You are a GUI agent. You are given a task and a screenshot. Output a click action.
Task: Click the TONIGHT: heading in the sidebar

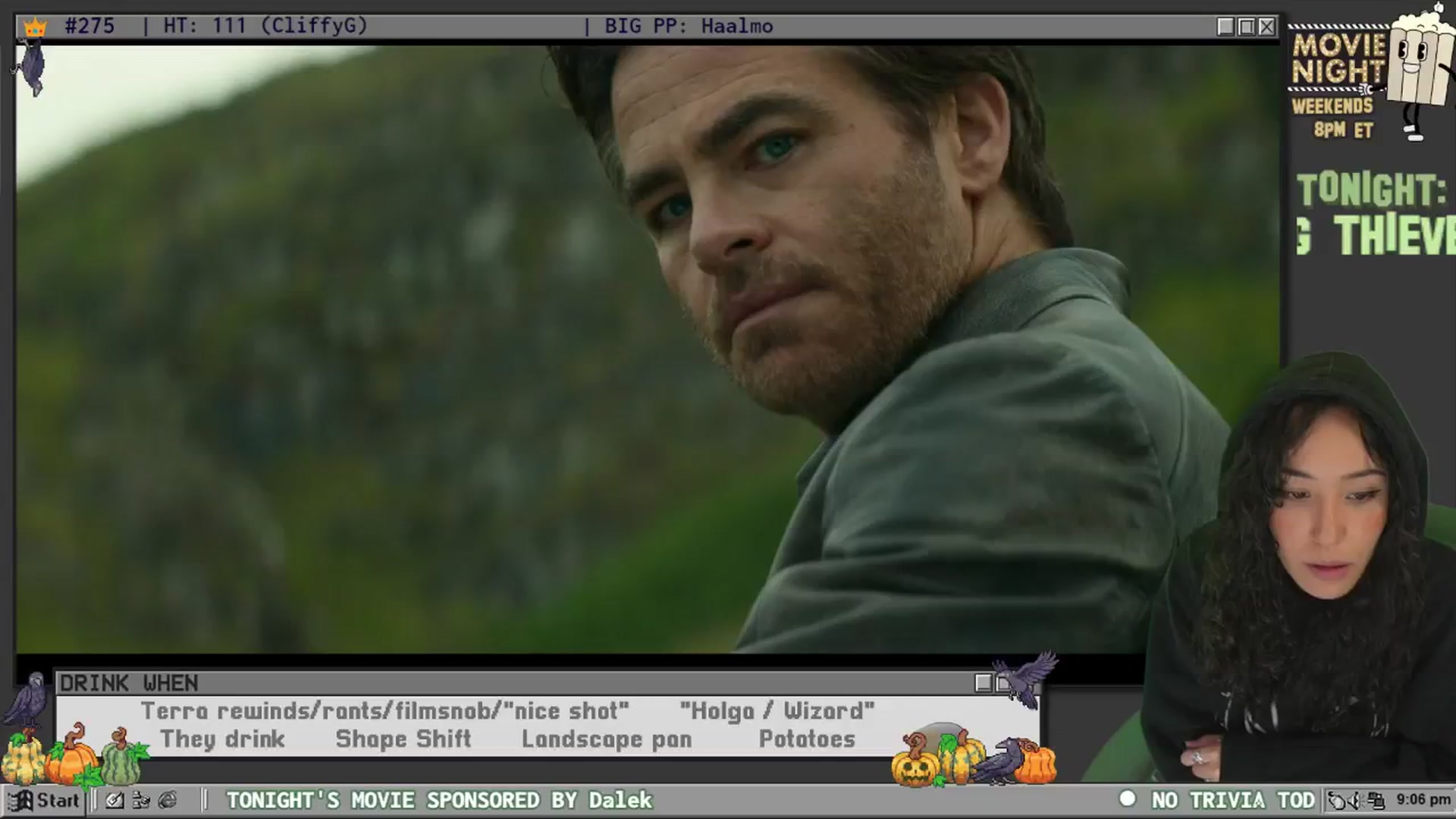(x=1371, y=190)
